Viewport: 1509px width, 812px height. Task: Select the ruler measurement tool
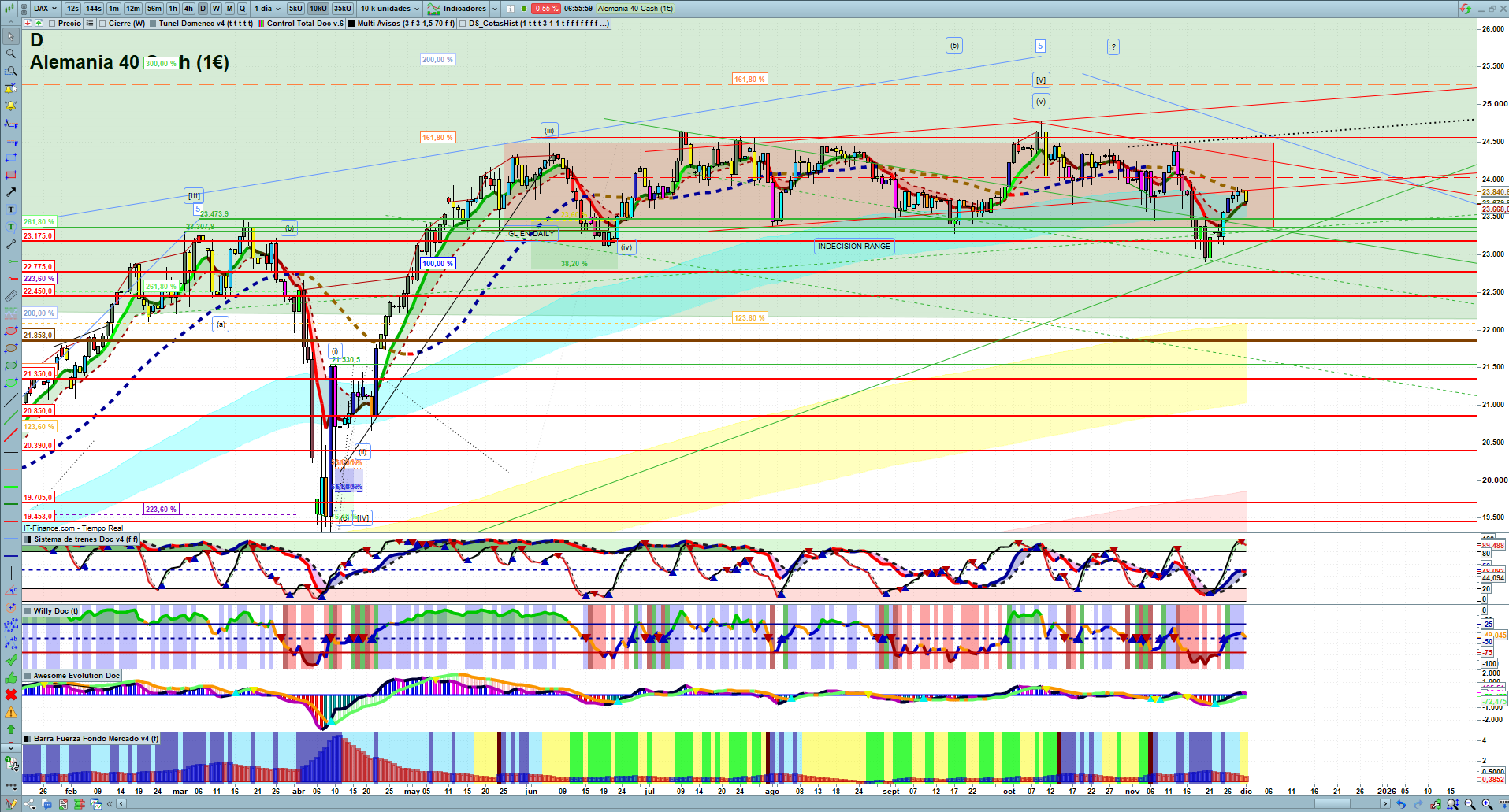(11, 296)
